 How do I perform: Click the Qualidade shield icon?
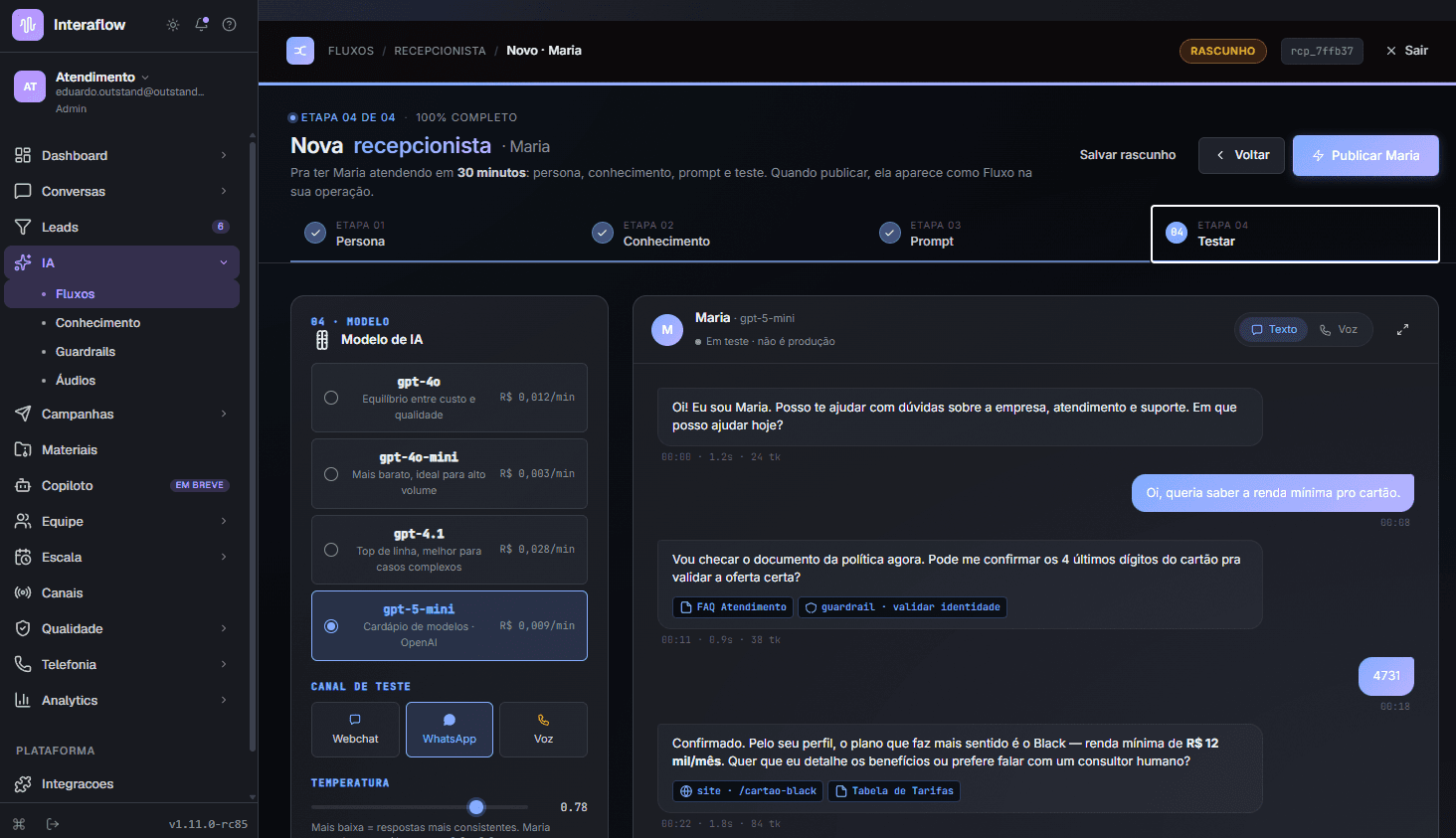(23, 628)
